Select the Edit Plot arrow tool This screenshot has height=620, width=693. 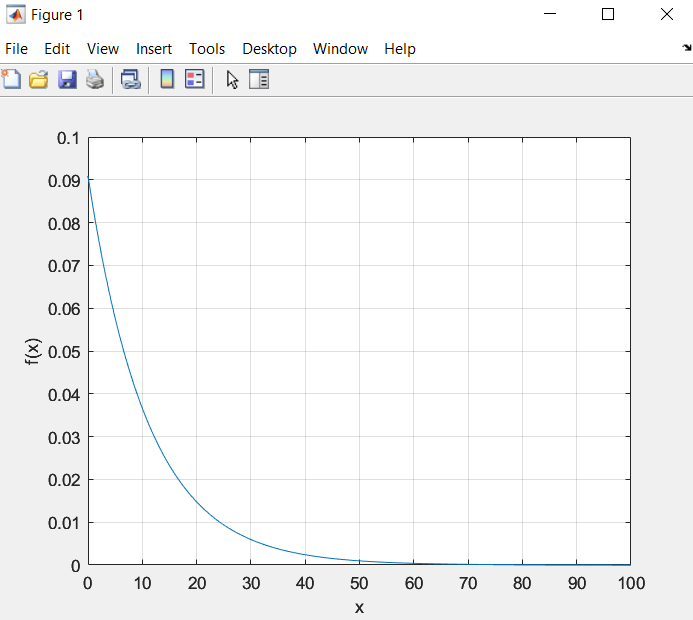pyautogui.click(x=232, y=80)
